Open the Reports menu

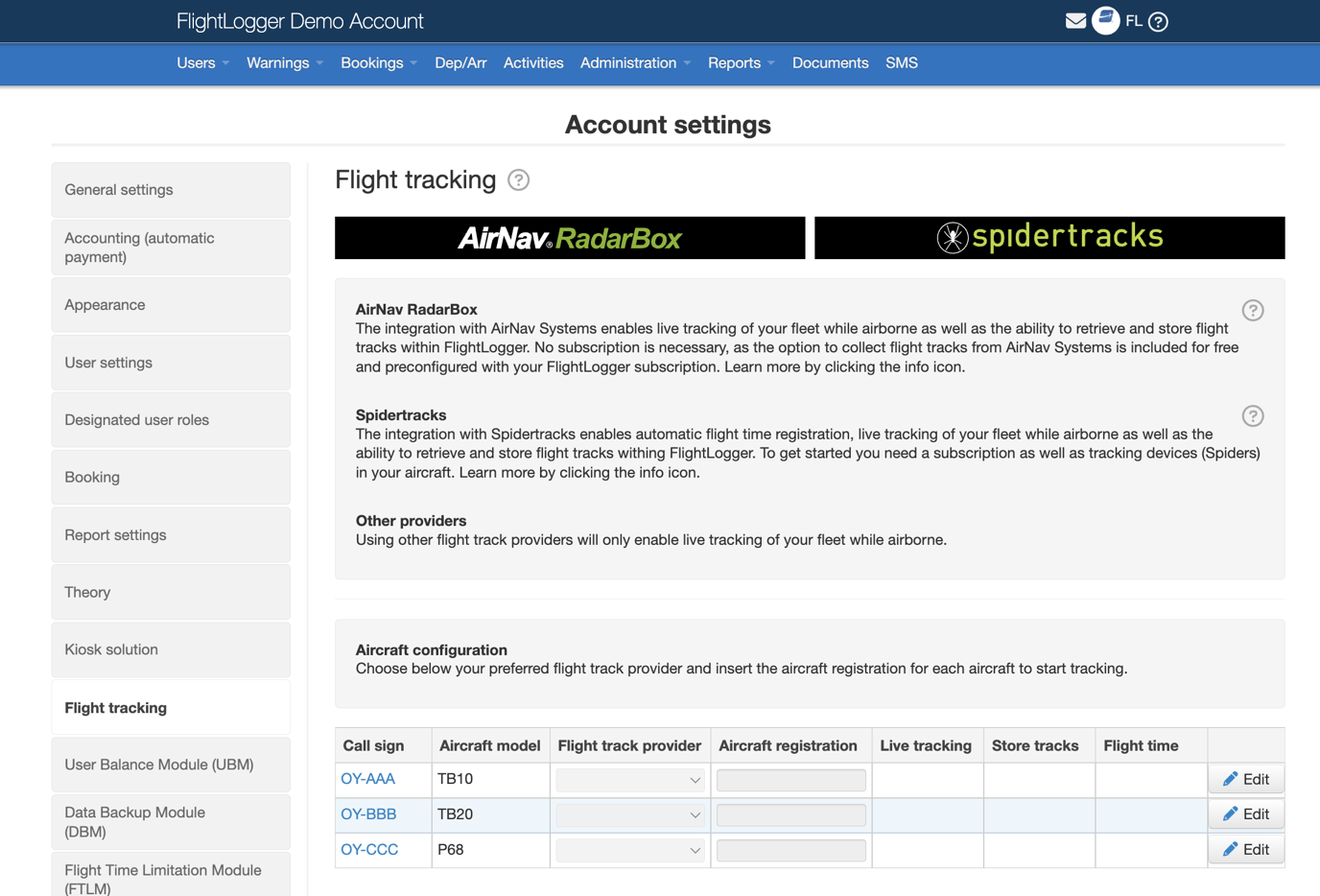(734, 63)
